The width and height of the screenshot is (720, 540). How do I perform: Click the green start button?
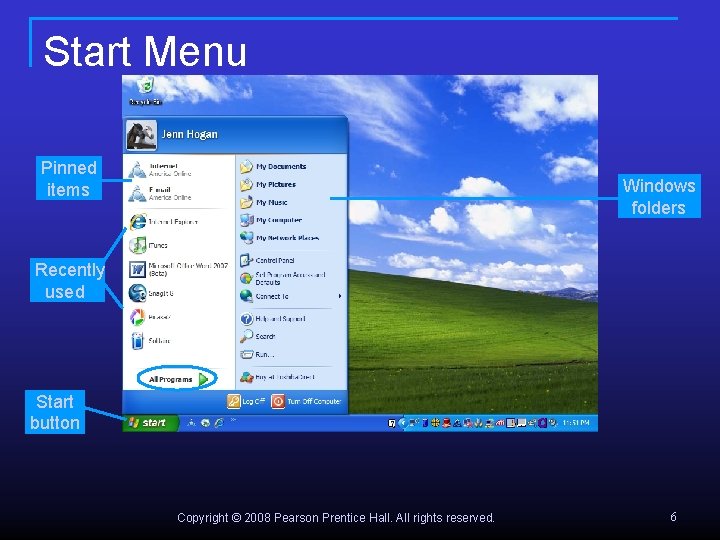150,422
